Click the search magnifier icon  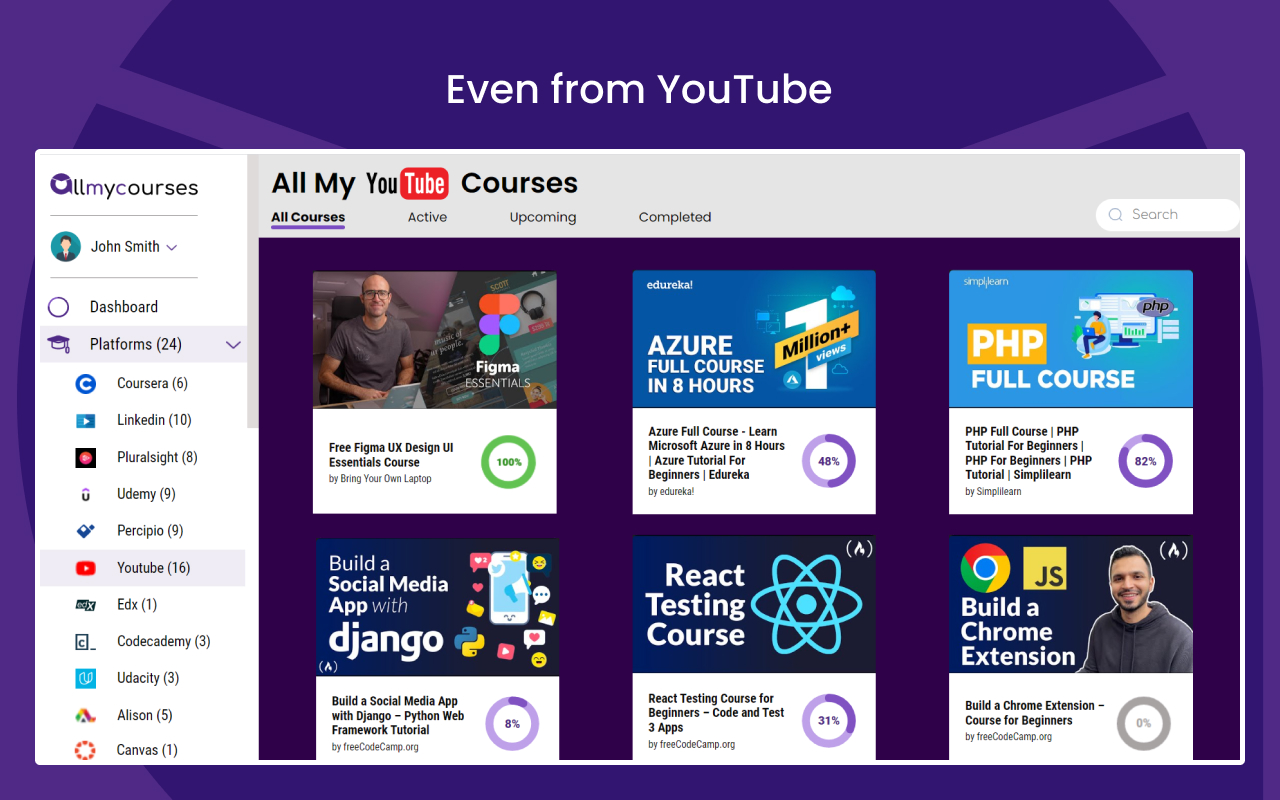[x=1115, y=214]
